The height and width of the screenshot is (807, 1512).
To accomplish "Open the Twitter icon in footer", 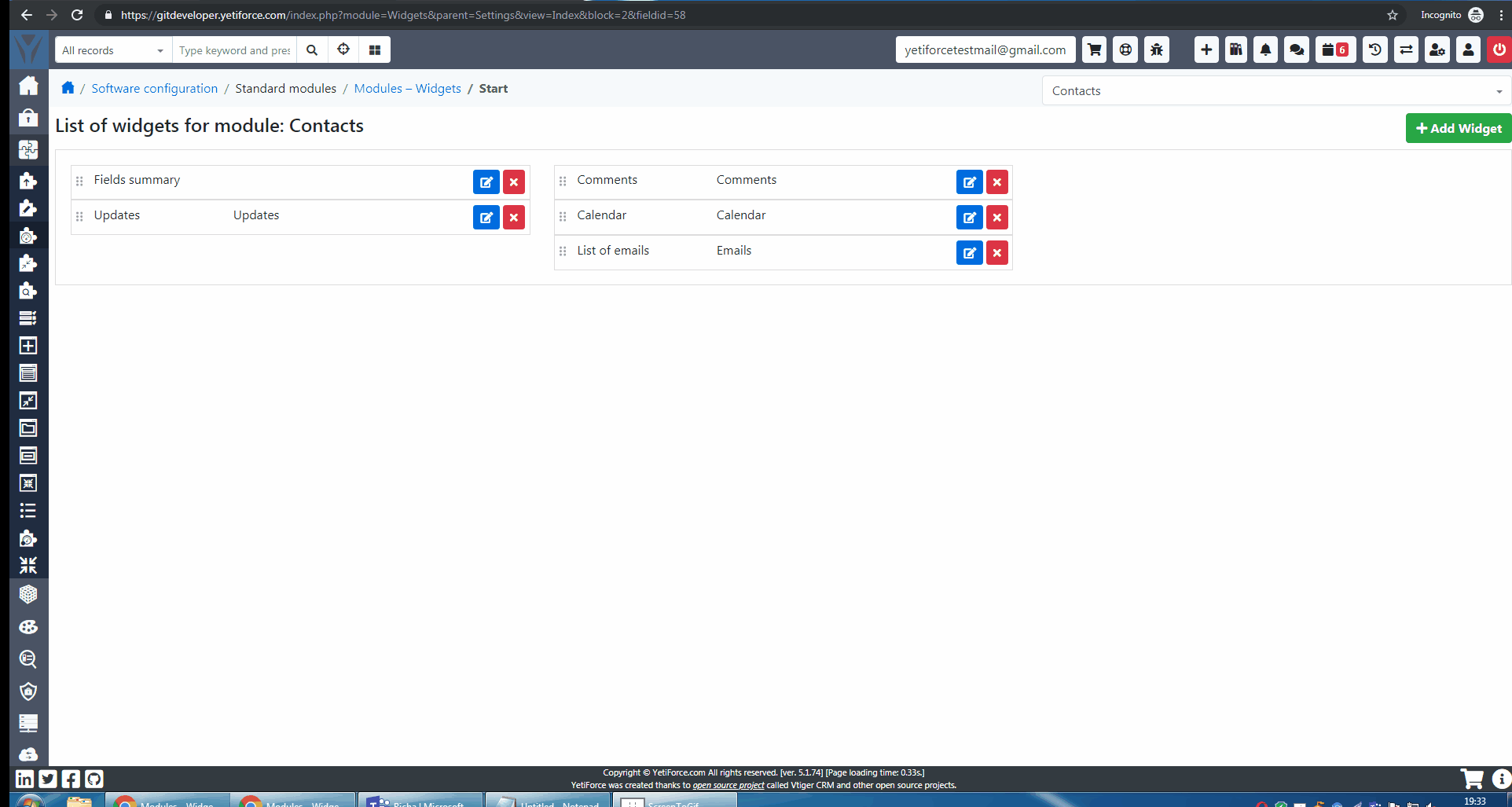I will tap(48, 779).
